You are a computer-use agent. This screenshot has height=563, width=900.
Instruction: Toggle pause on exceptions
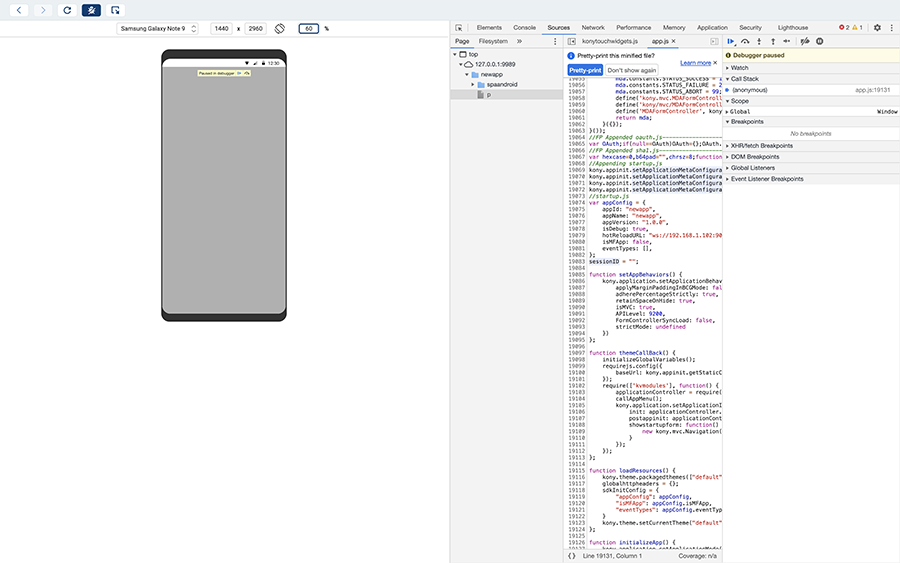820,41
